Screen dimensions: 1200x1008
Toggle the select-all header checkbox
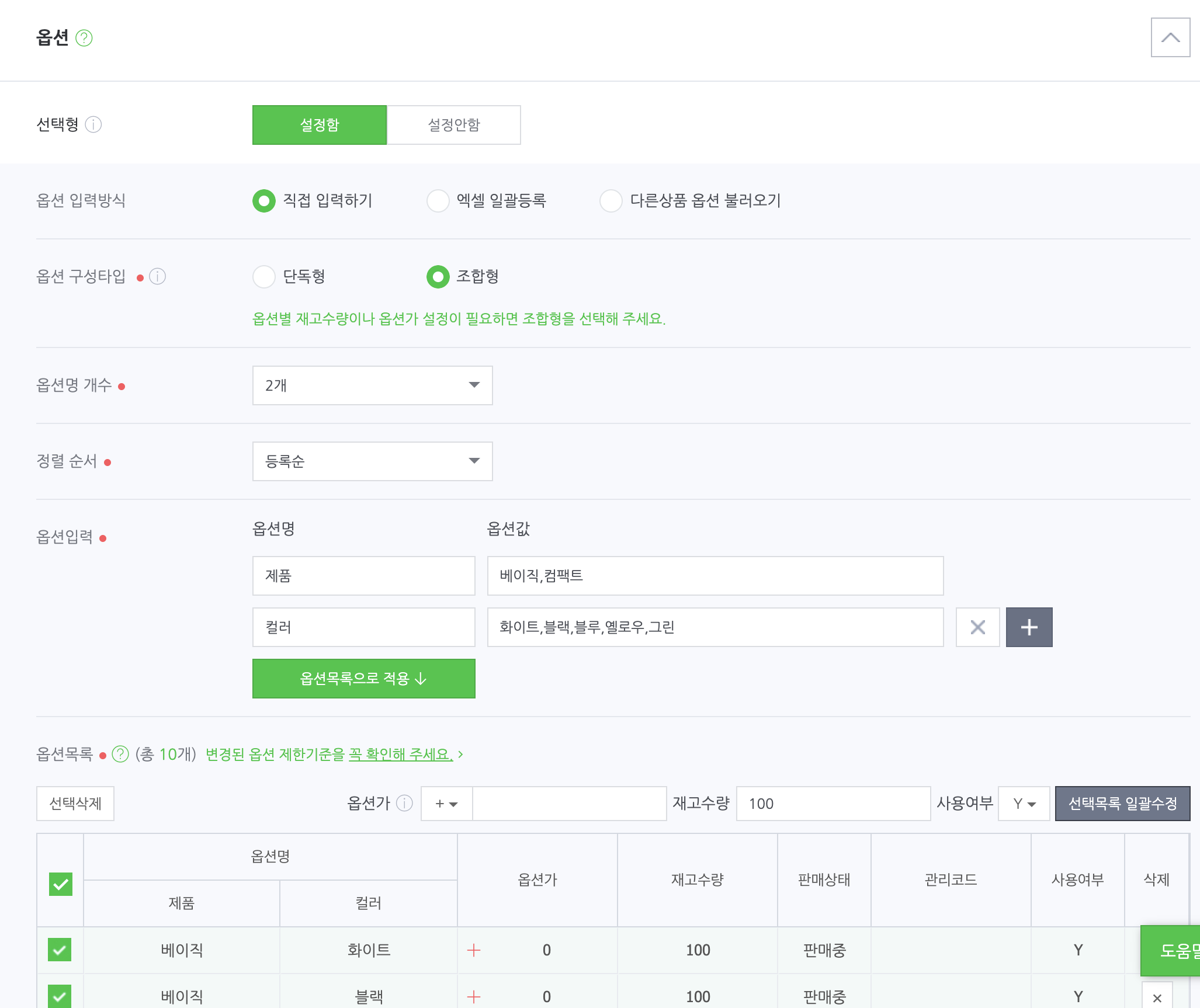[61, 884]
